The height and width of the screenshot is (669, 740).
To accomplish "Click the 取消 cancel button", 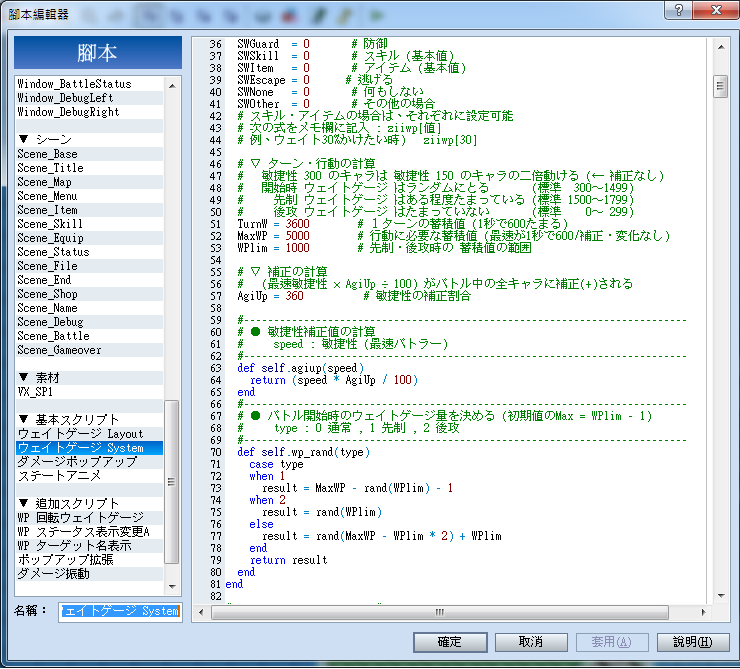I will tap(531, 642).
